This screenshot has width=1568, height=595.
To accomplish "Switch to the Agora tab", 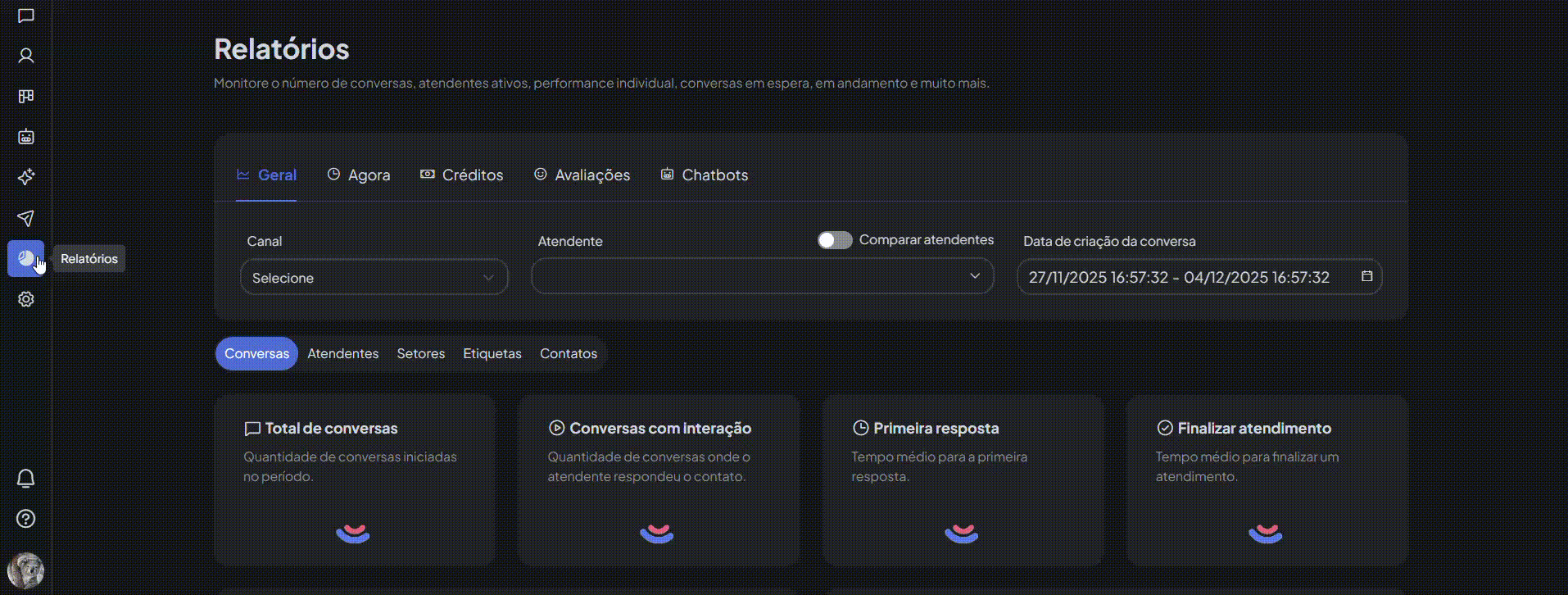I will click(x=359, y=175).
